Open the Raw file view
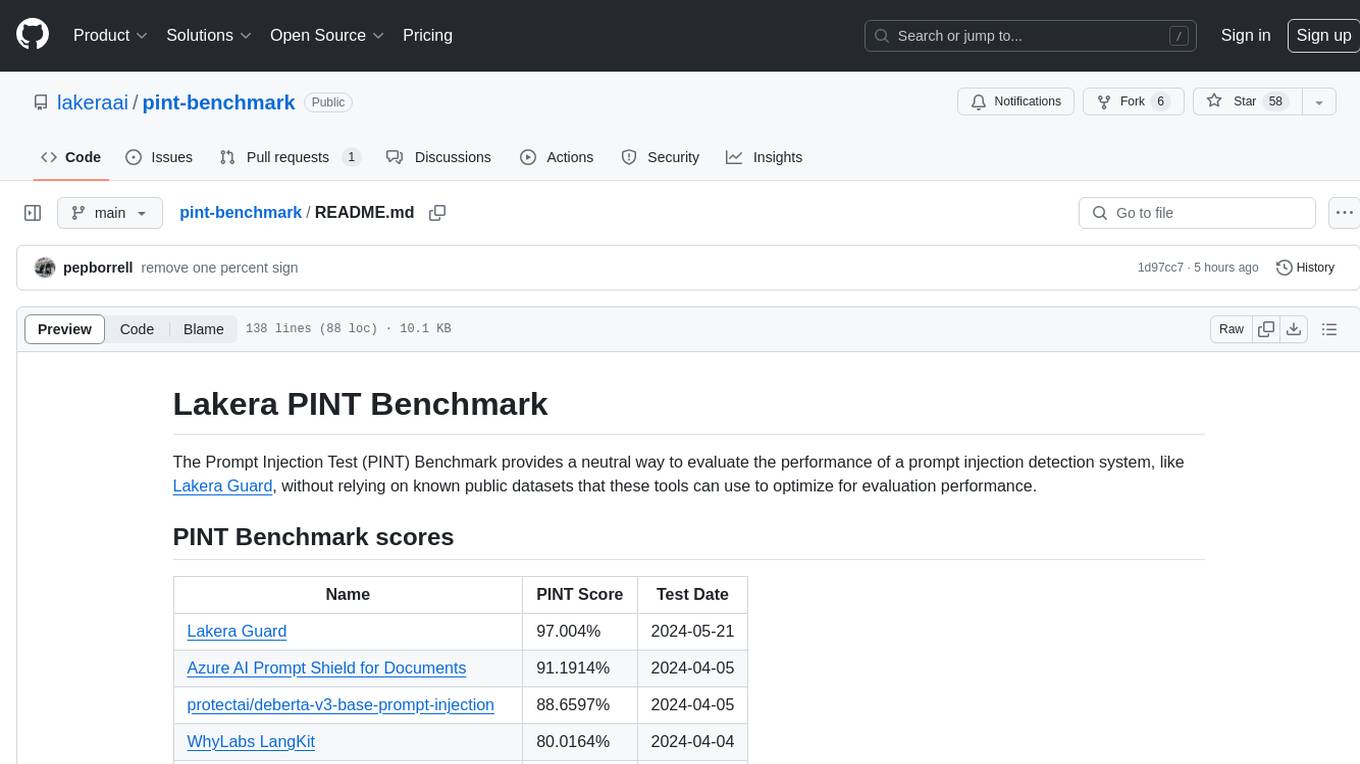Viewport: 1360px width, 764px height. (1231, 329)
